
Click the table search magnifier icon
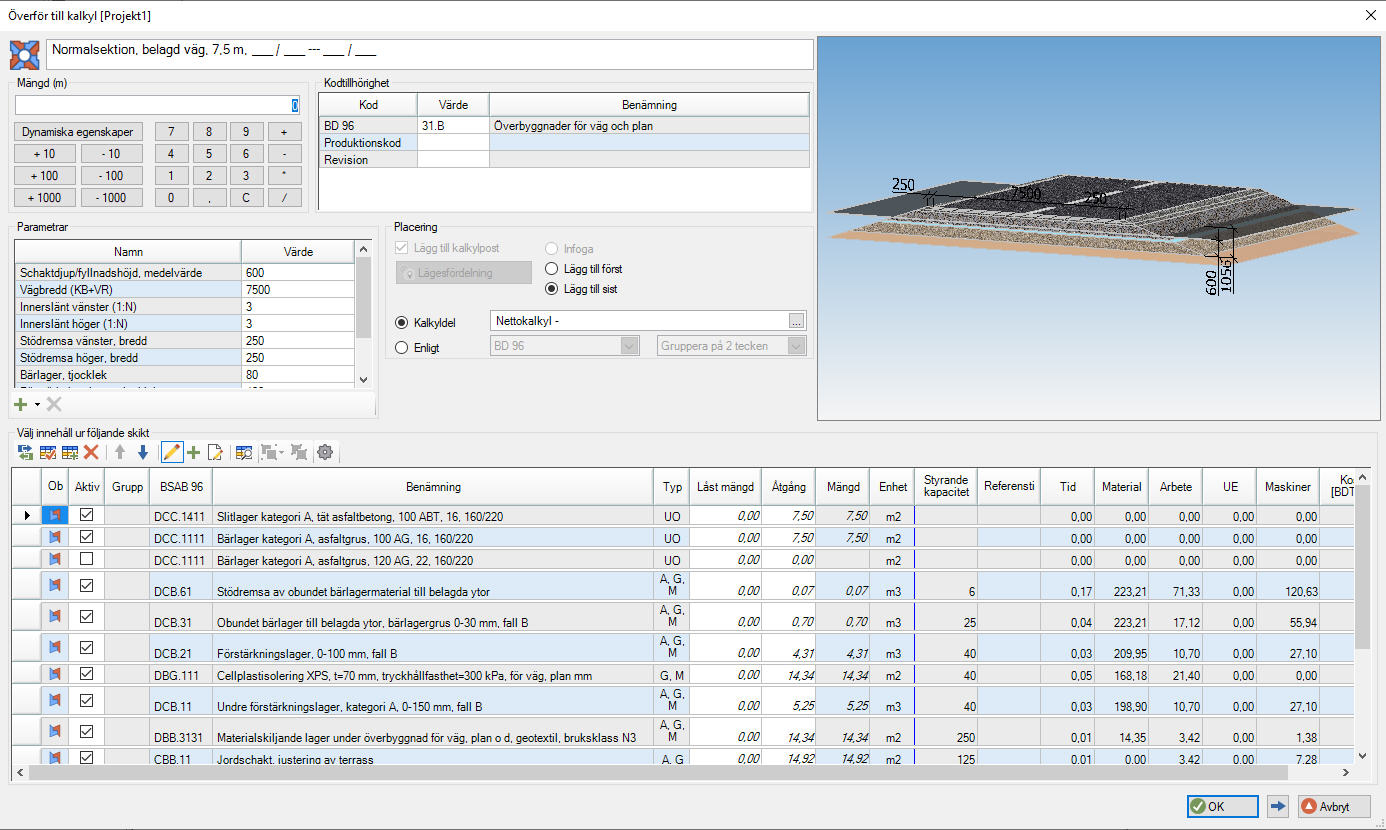243,453
